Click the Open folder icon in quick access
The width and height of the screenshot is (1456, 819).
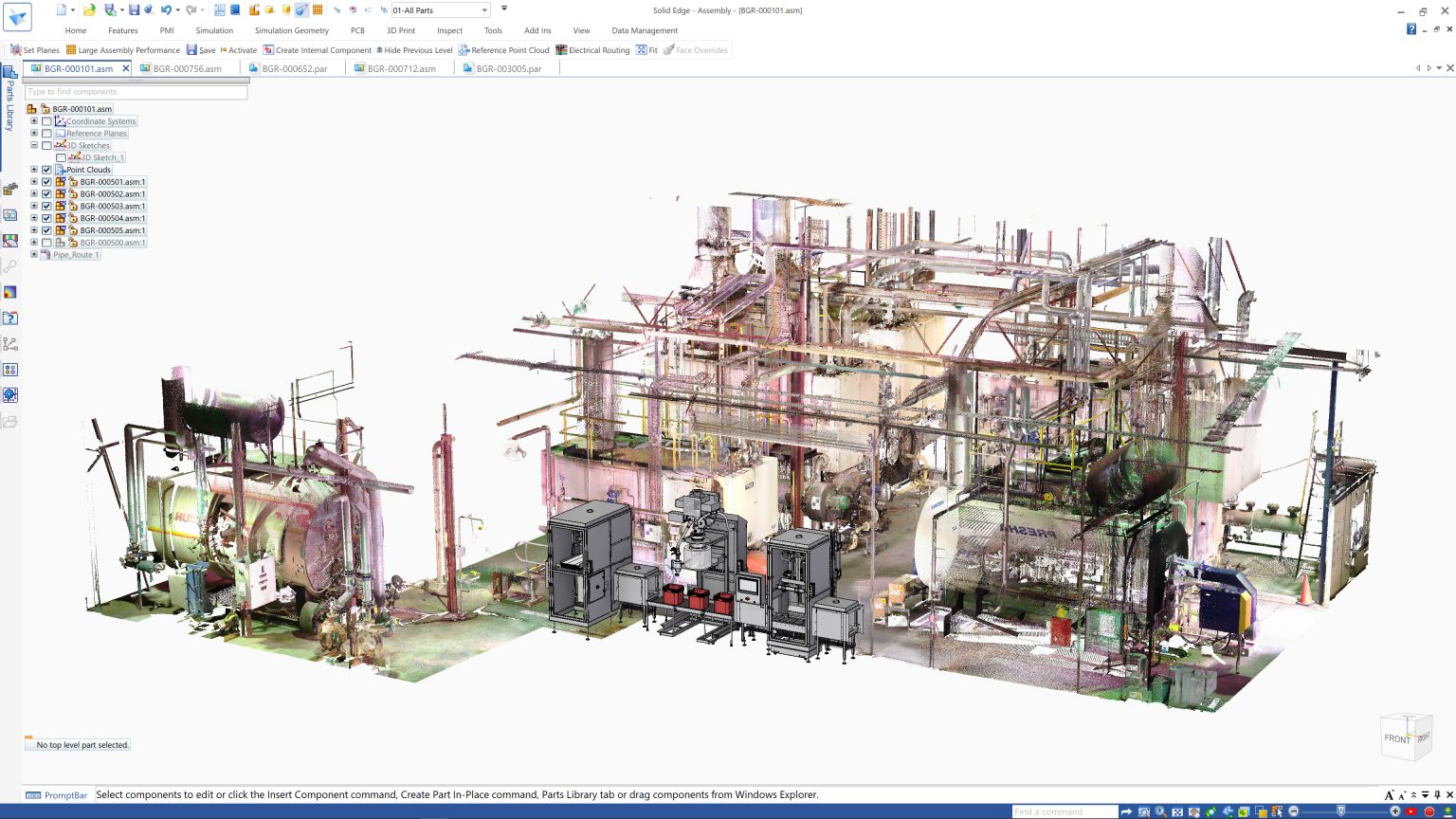click(x=88, y=10)
